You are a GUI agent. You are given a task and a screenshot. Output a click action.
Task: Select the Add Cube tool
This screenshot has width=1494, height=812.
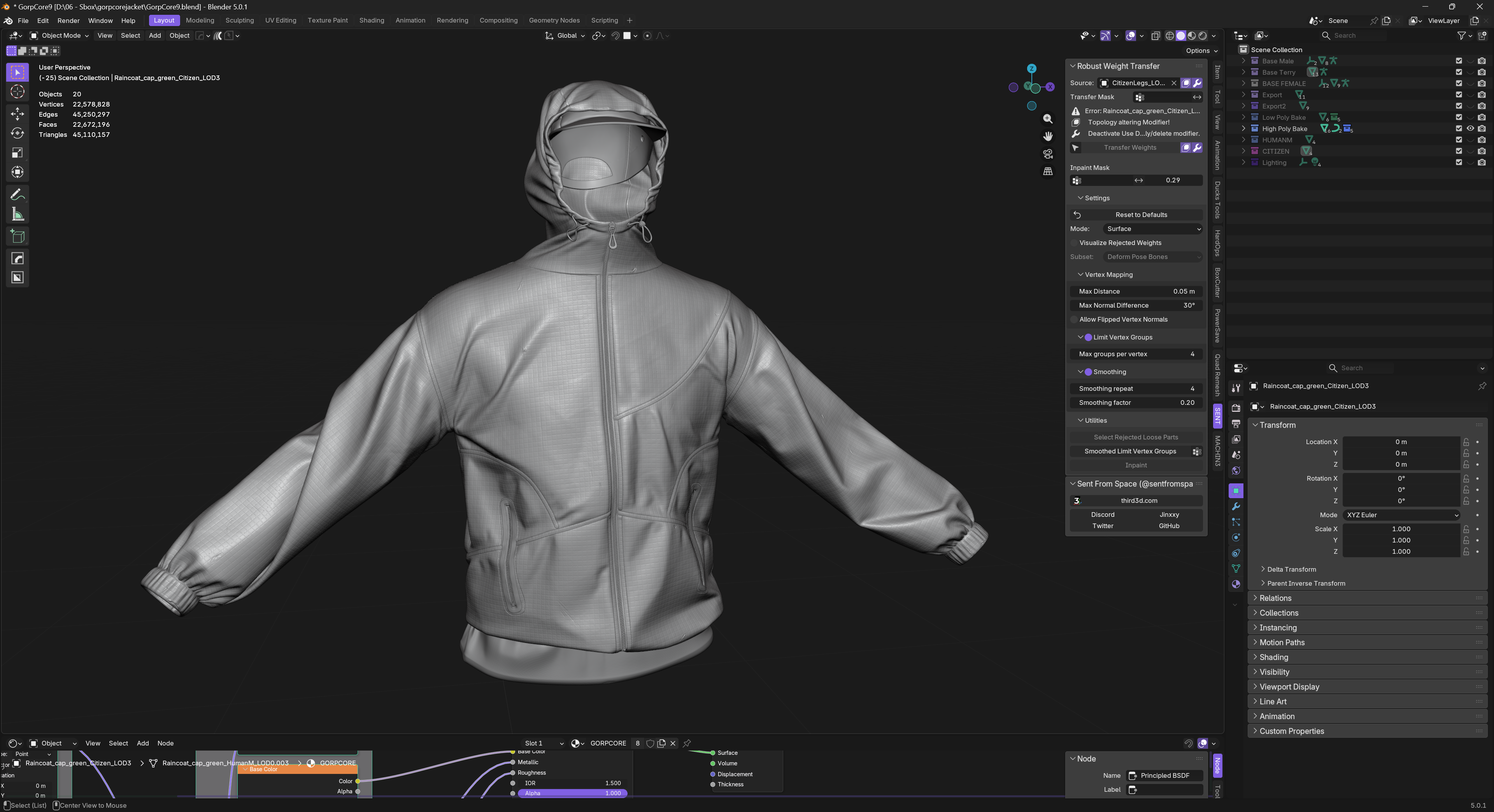click(18, 236)
